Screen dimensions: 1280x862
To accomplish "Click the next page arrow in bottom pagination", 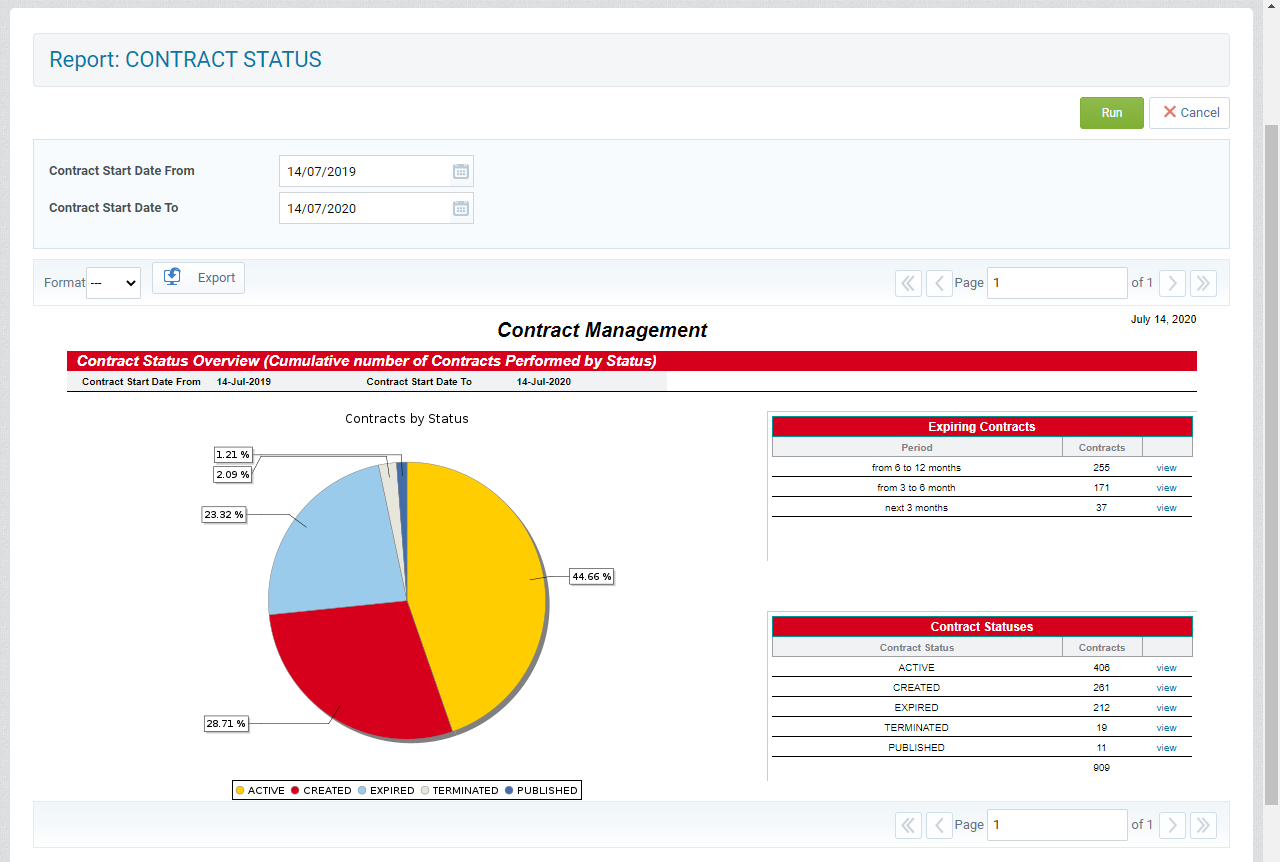I will 1172,825.
